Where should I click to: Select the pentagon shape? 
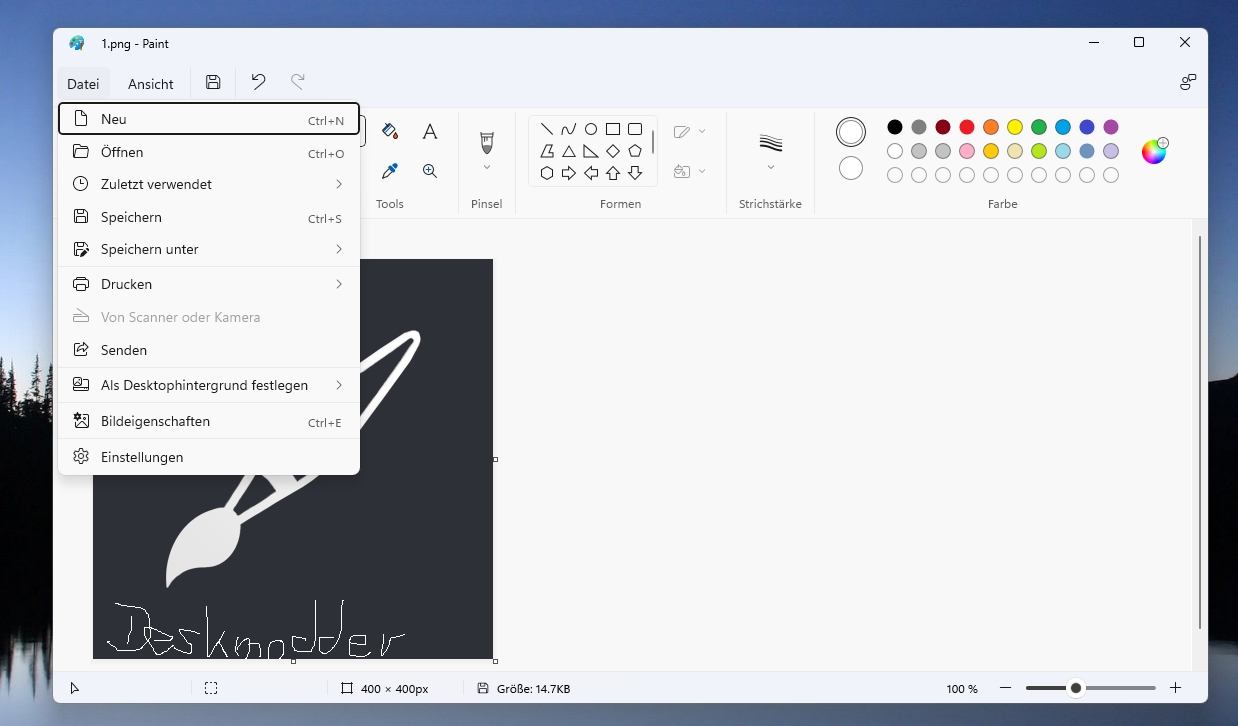click(635, 151)
